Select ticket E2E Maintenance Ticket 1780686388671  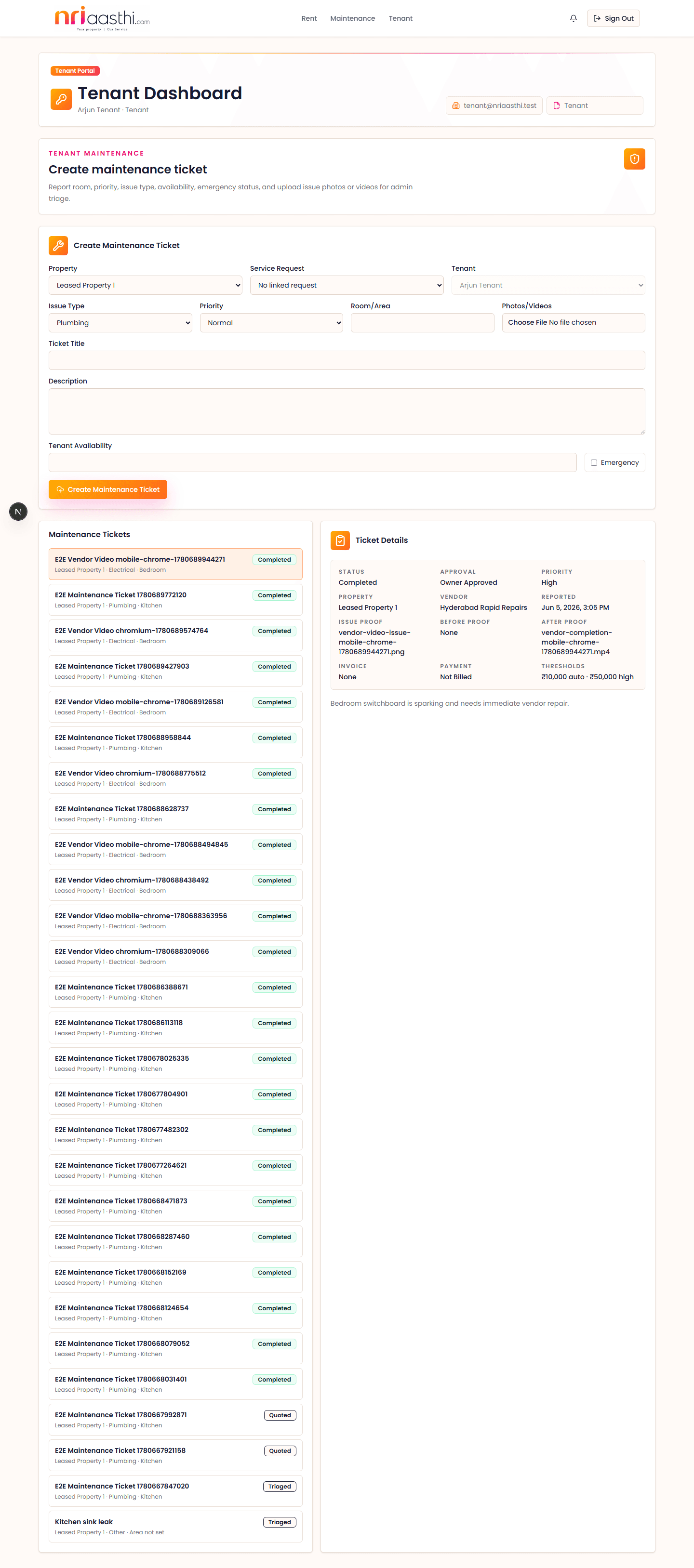(x=175, y=992)
